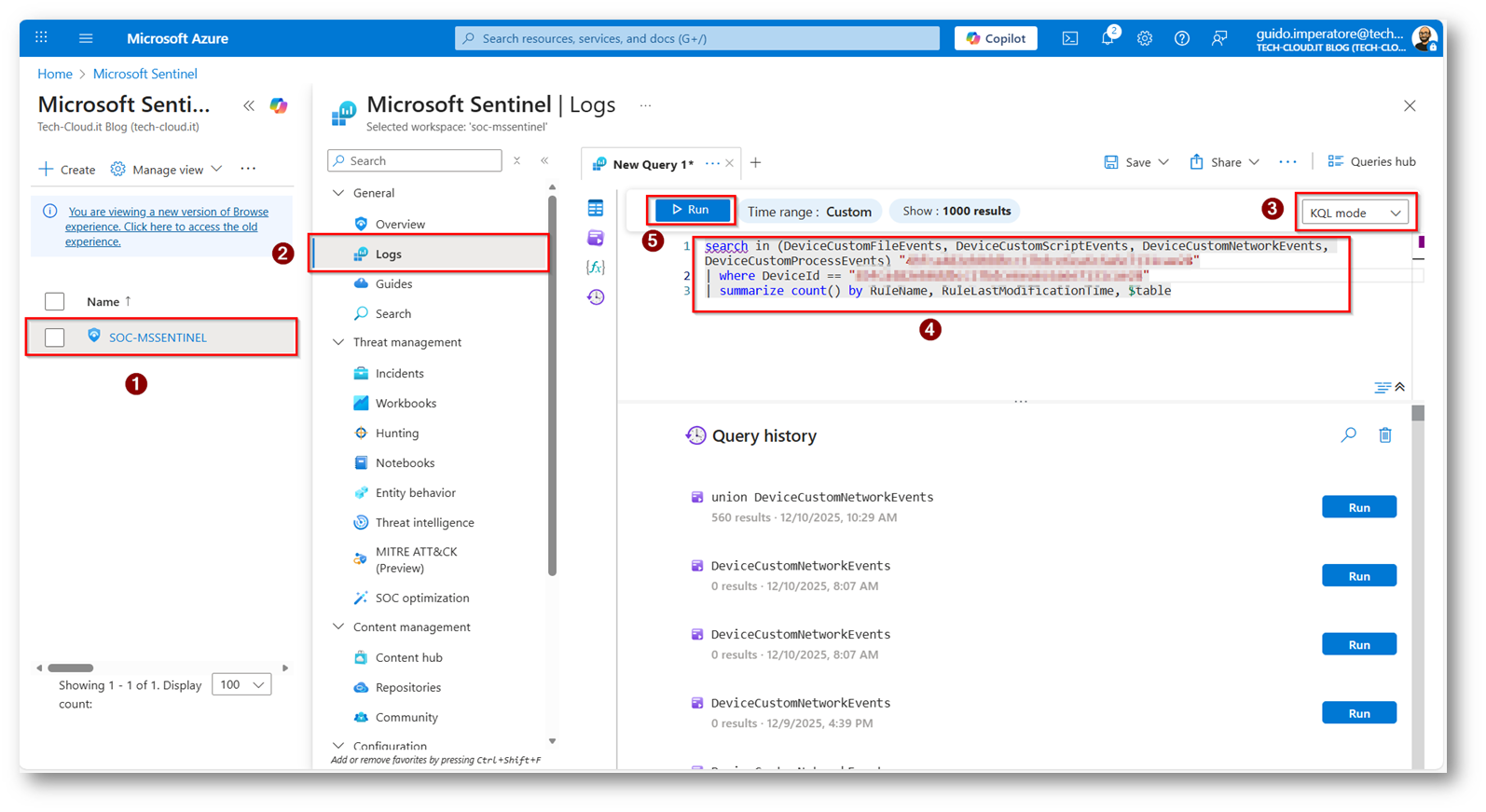Open the functions fx icon
Image resolution: width=1486 pixels, height=812 pixels.
[596, 268]
